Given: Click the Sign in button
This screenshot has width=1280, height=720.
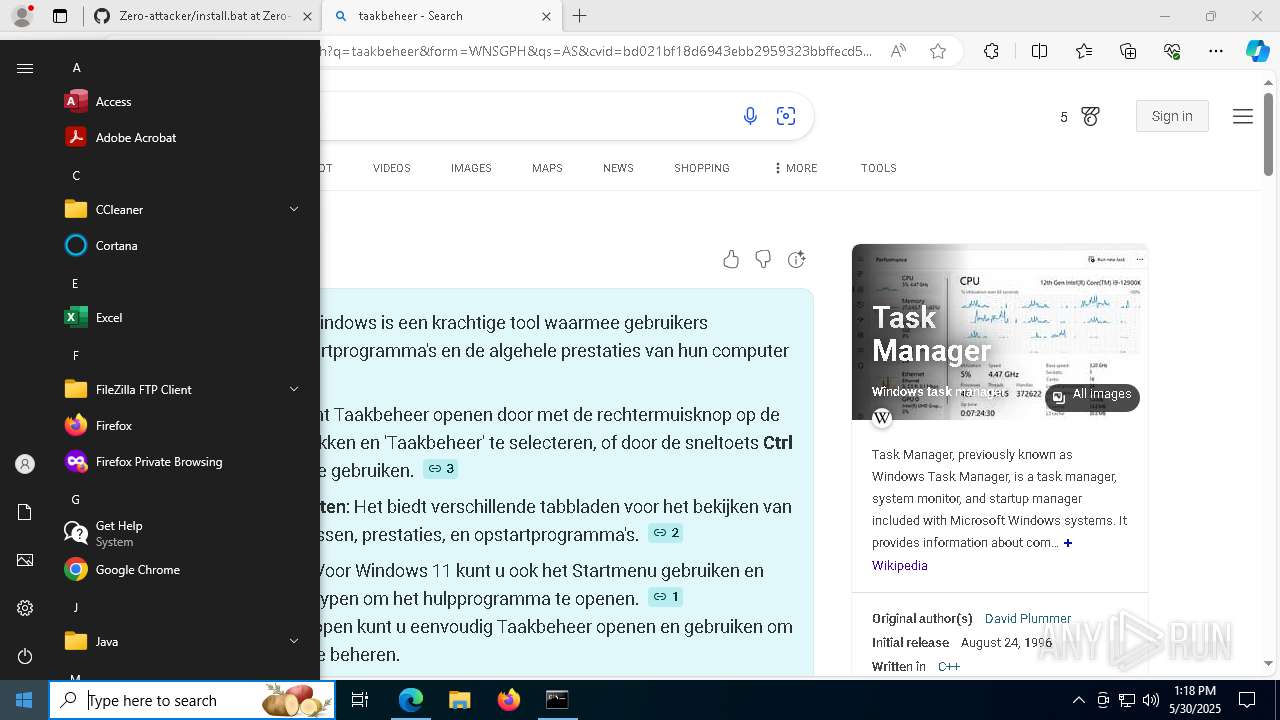Looking at the screenshot, I should click(x=1172, y=116).
